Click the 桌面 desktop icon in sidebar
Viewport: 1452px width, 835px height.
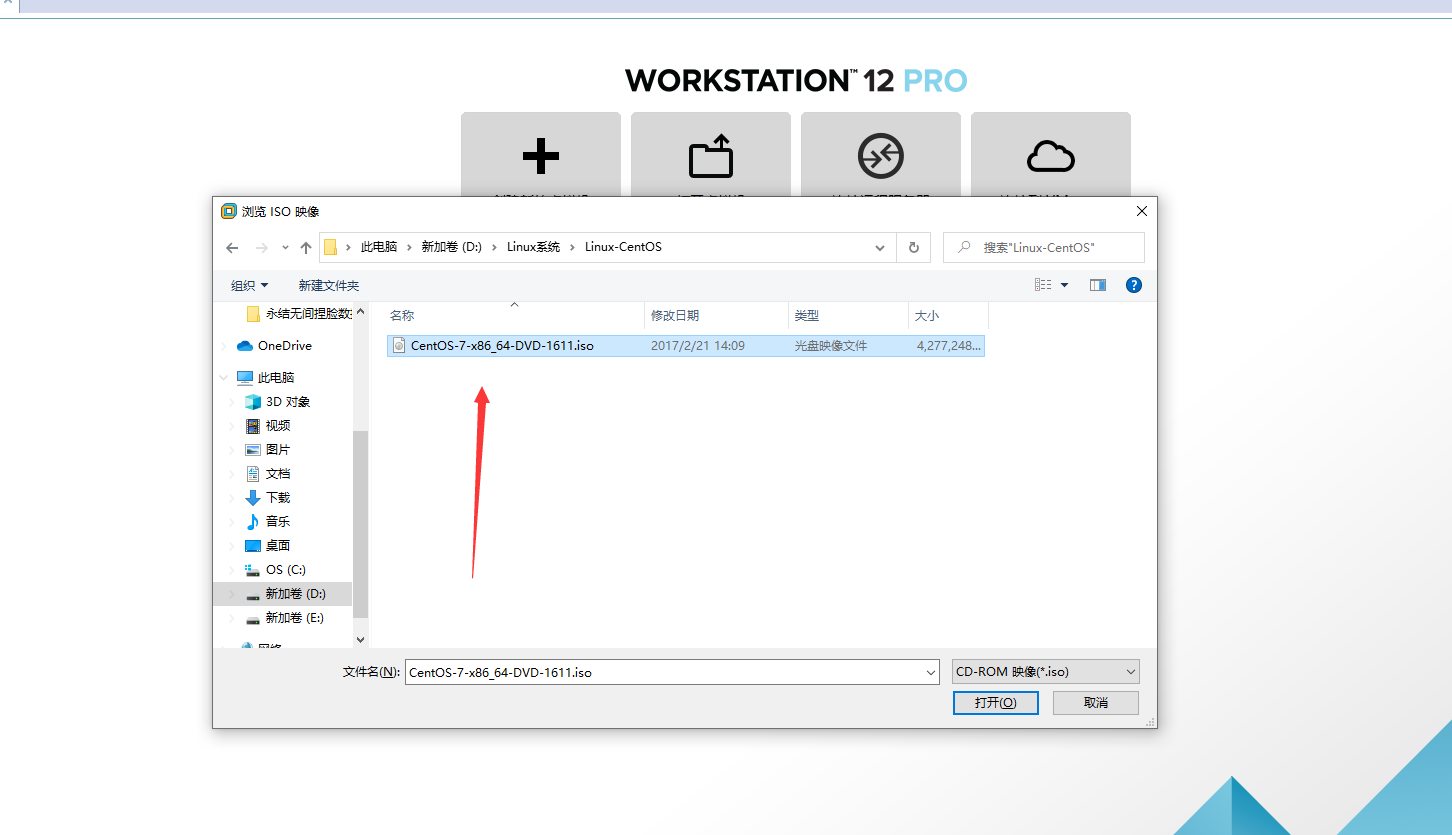pos(253,546)
